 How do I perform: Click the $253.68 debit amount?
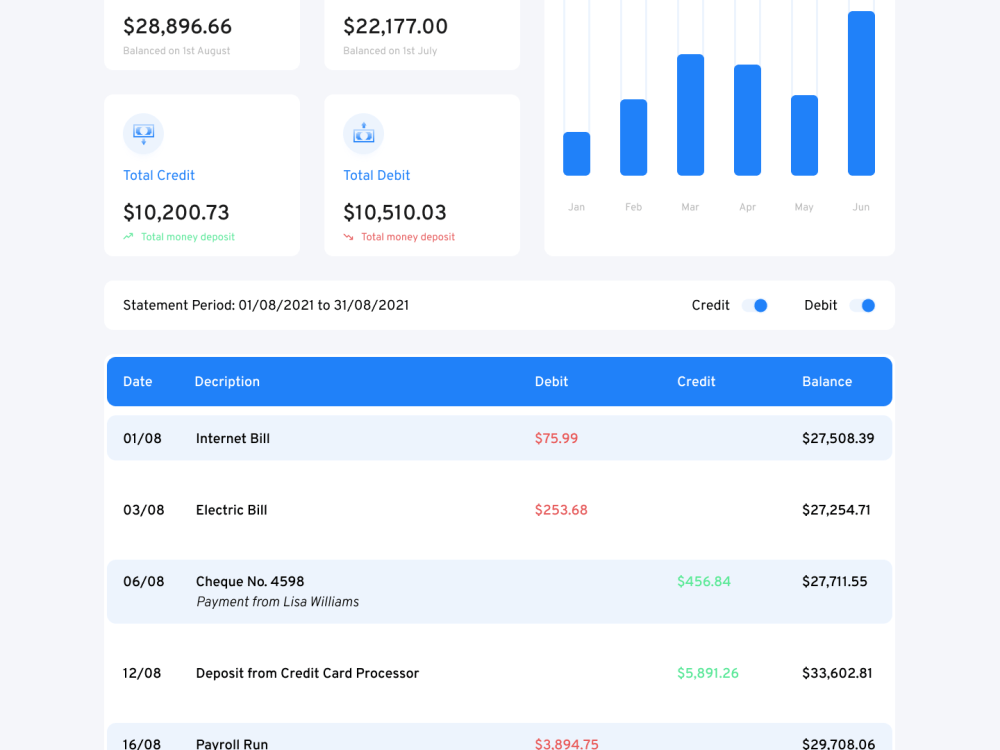coord(561,510)
